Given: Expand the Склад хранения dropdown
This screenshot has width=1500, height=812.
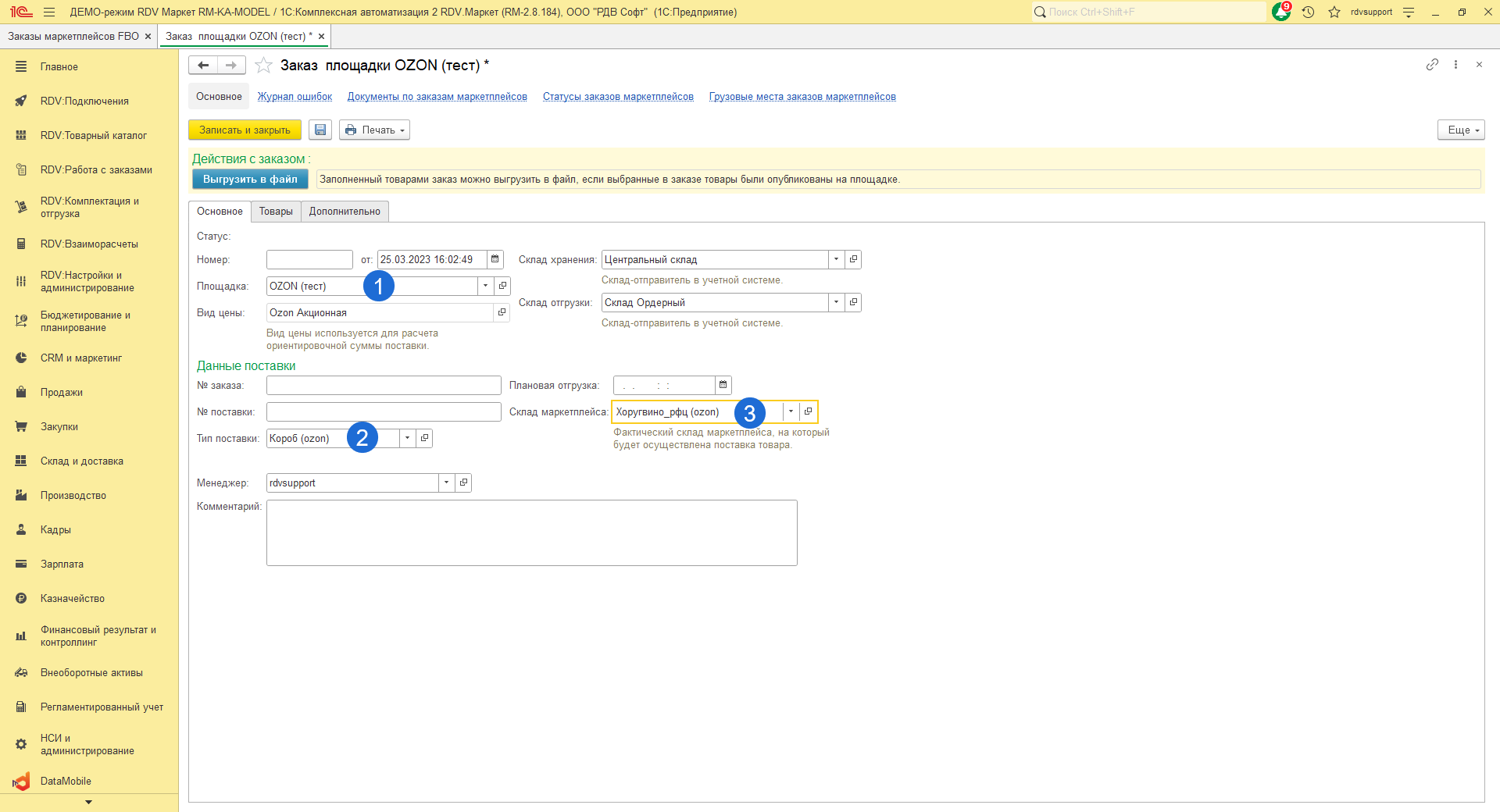Looking at the screenshot, I should (836, 259).
